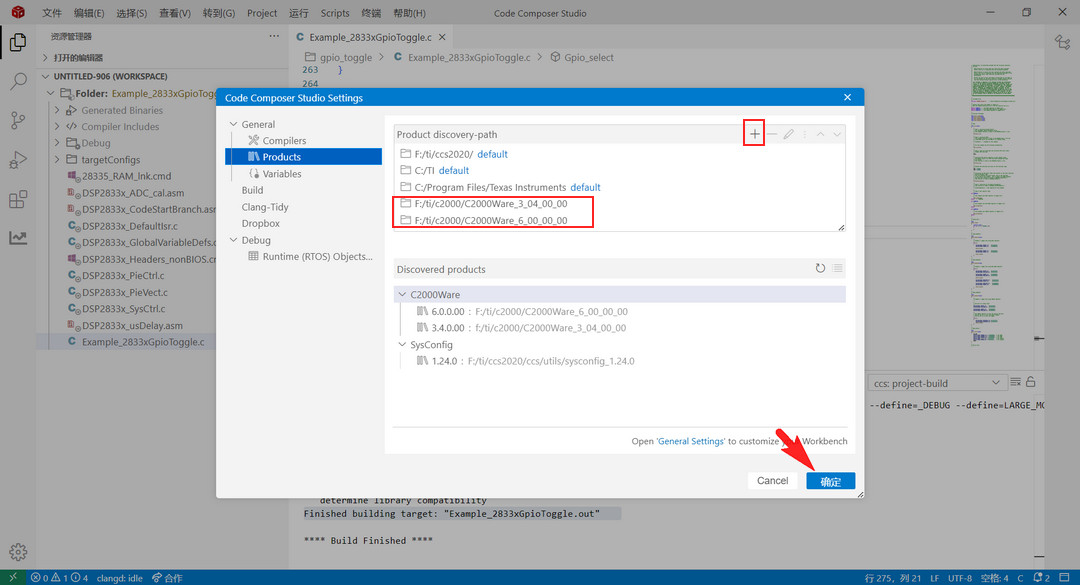Add a new product discovery path
Screen dimensions: 1080x585
click(754, 134)
